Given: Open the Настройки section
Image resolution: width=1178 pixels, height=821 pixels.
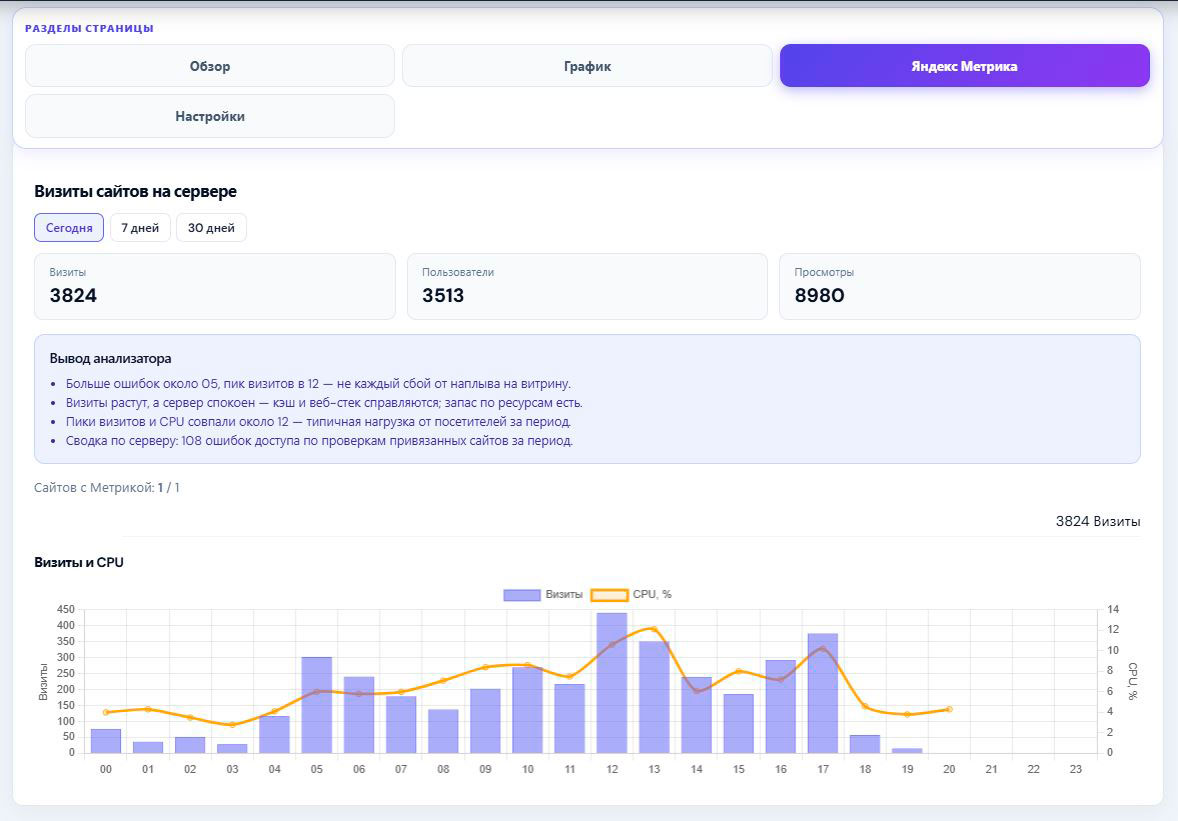Looking at the screenshot, I should click(210, 116).
